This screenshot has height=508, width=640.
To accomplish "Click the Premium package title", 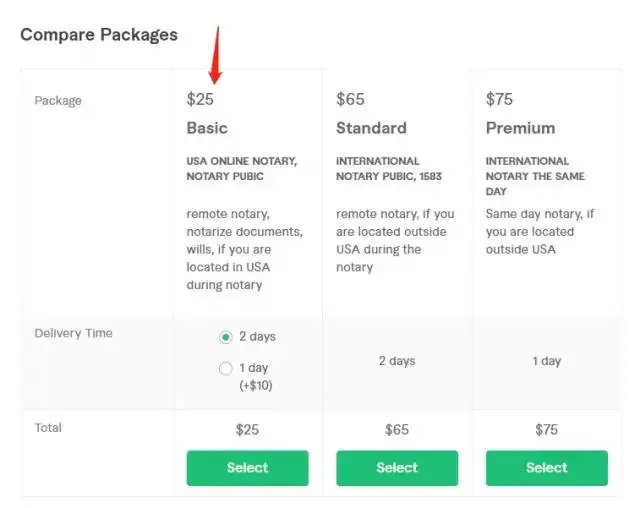I will 520,128.
